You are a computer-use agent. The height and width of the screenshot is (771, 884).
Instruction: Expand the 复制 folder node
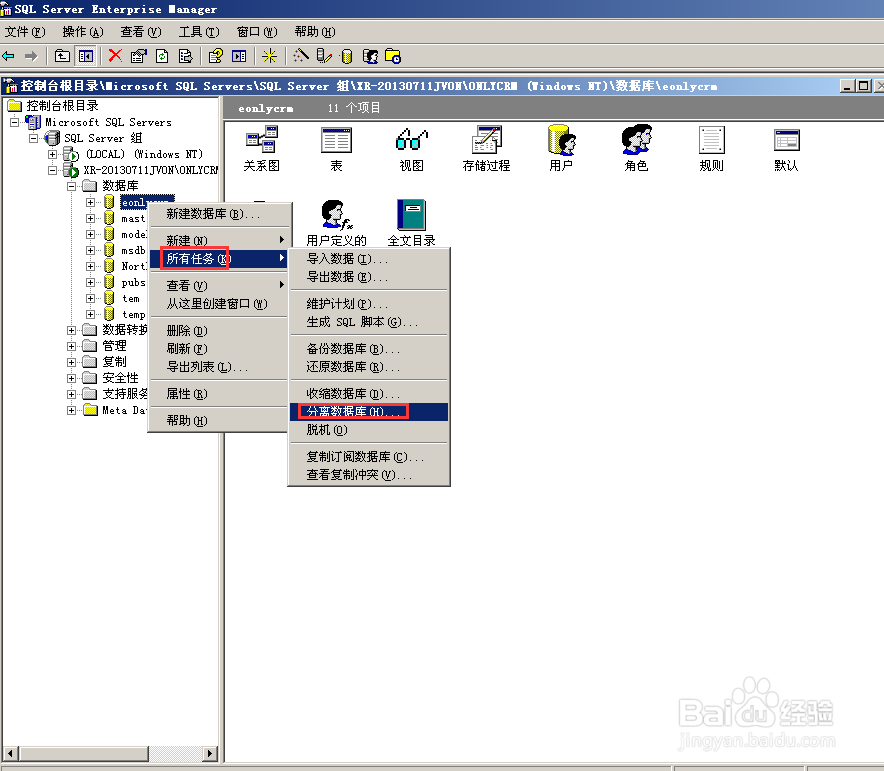click(x=72, y=362)
